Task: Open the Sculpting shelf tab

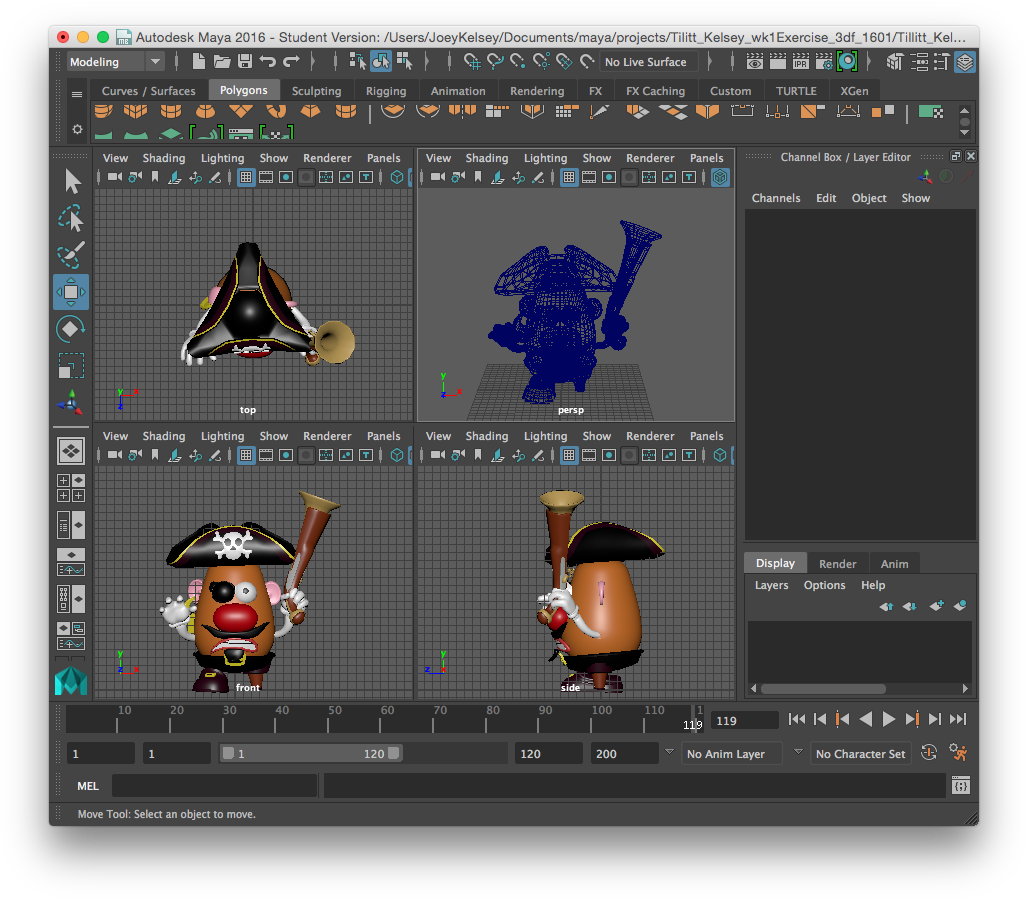Action: (x=316, y=91)
